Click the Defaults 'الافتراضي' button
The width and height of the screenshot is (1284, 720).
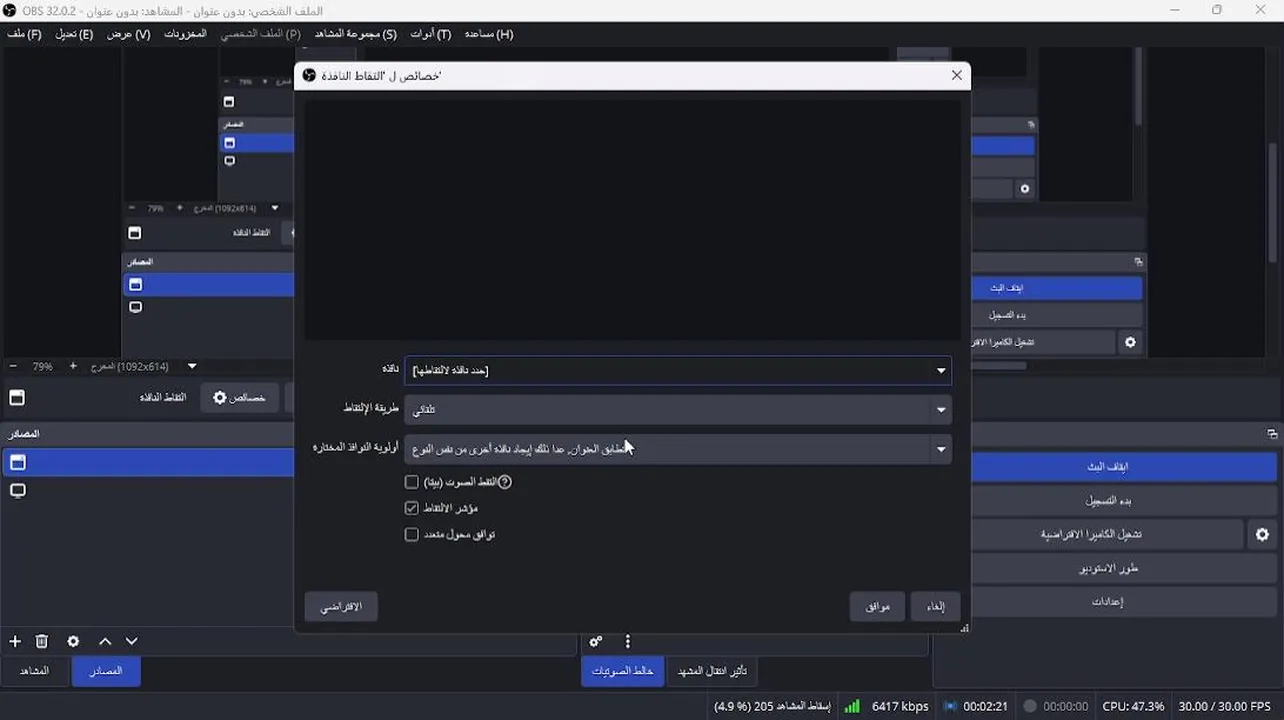tap(341, 607)
